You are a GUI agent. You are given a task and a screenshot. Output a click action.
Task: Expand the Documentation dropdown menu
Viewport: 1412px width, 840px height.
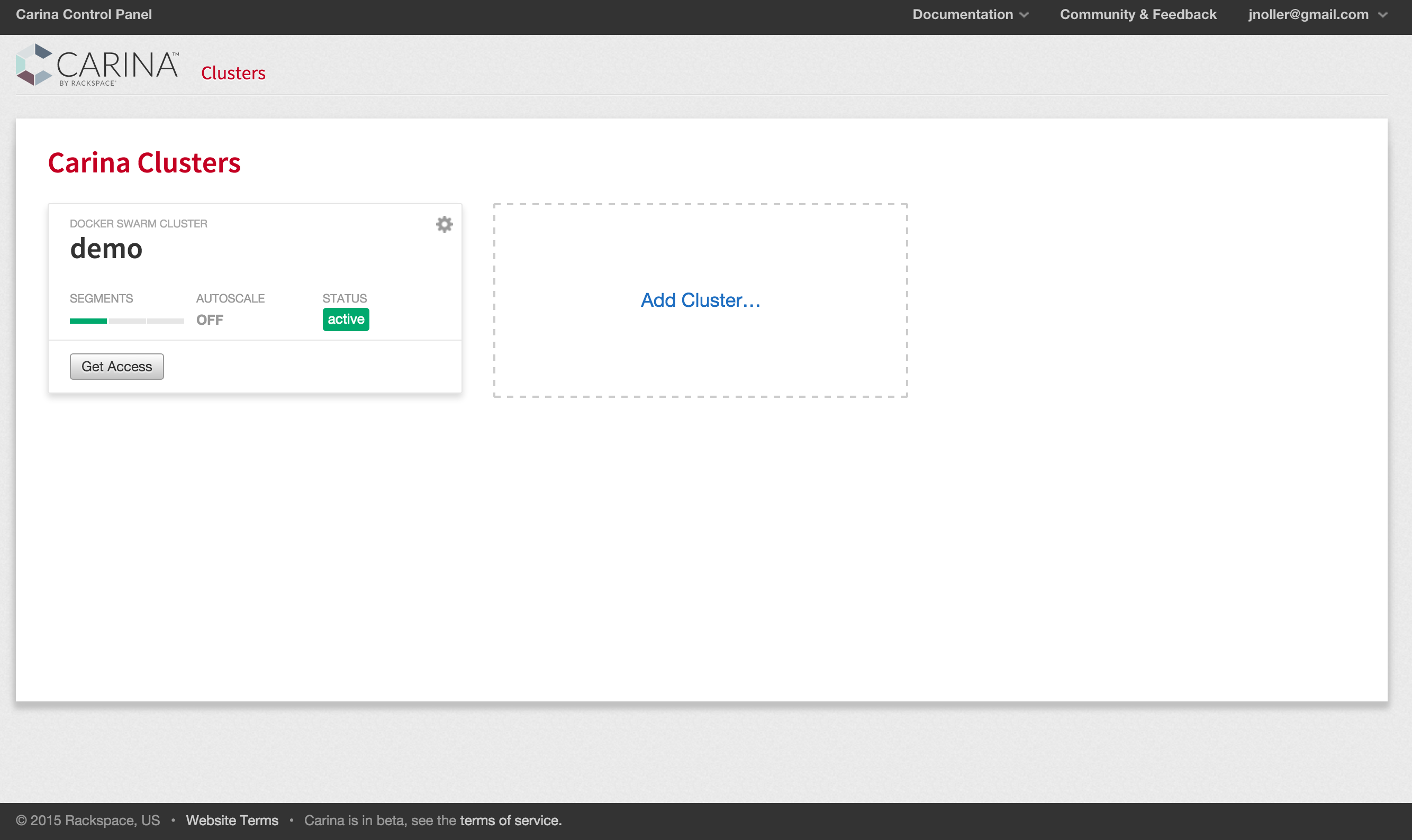pyautogui.click(x=971, y=15)
